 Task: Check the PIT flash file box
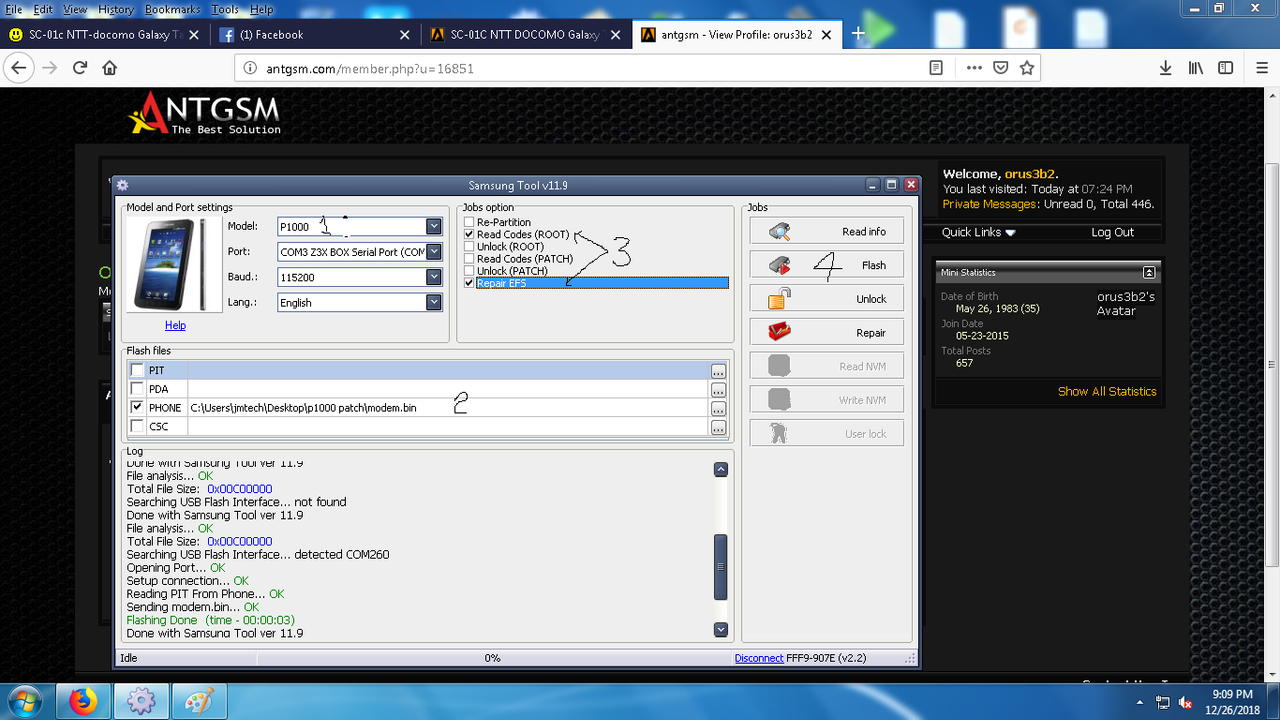[x=137, y=371]
